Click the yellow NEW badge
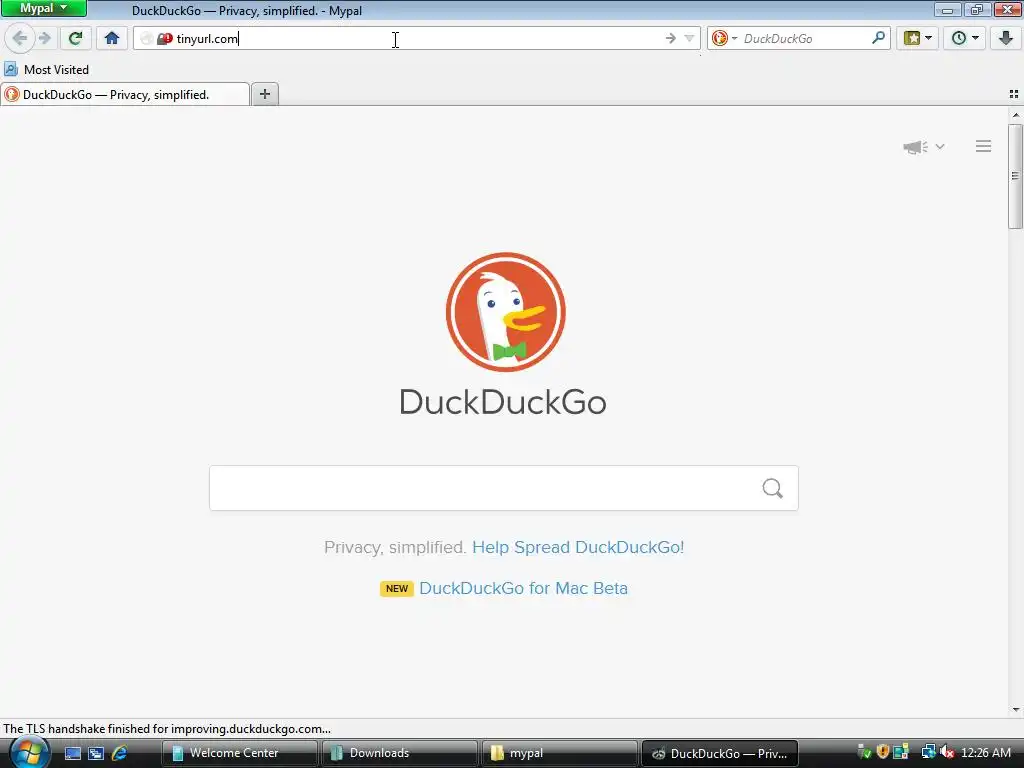 396,588
